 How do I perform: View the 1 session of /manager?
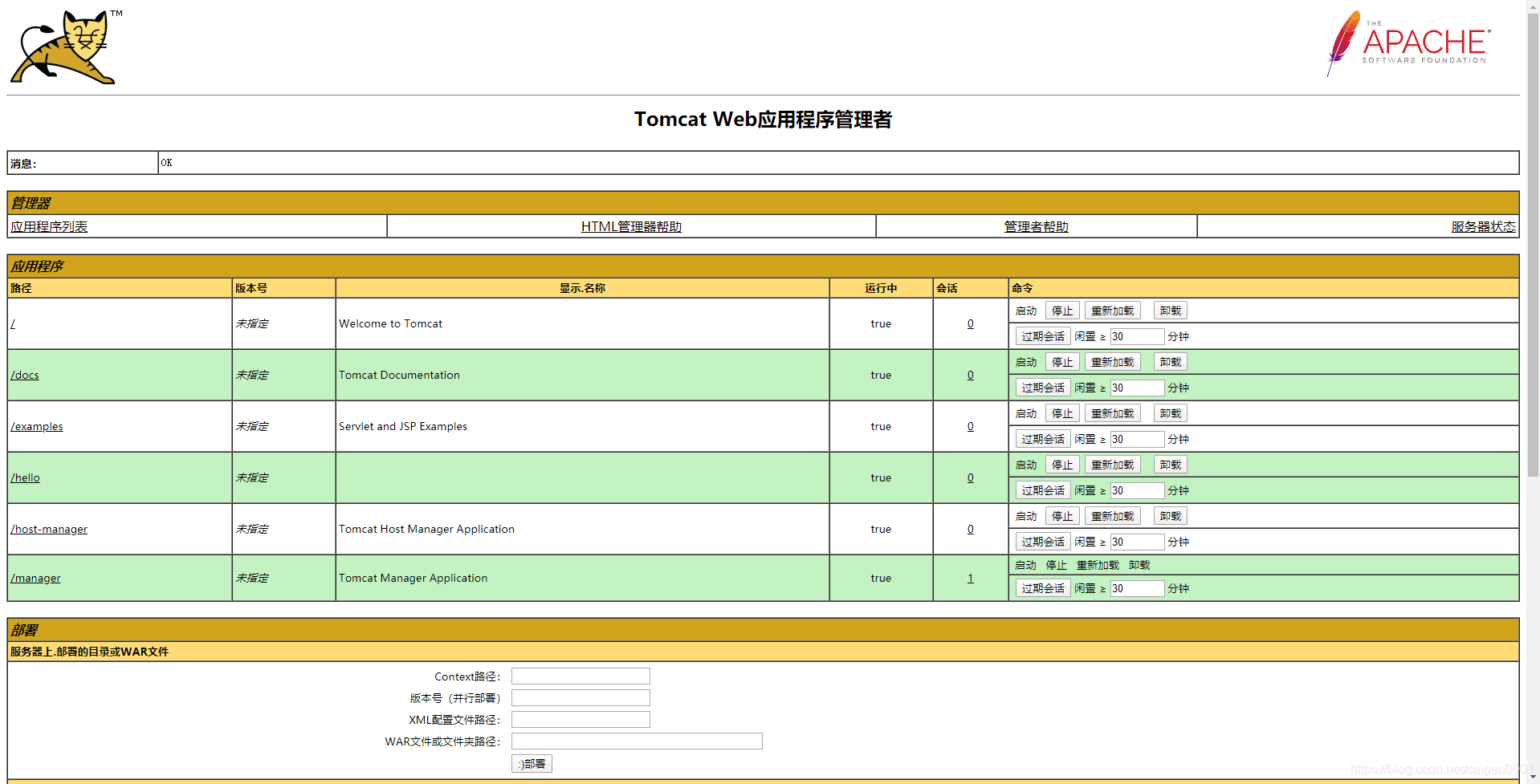click(x=970, y=578)
